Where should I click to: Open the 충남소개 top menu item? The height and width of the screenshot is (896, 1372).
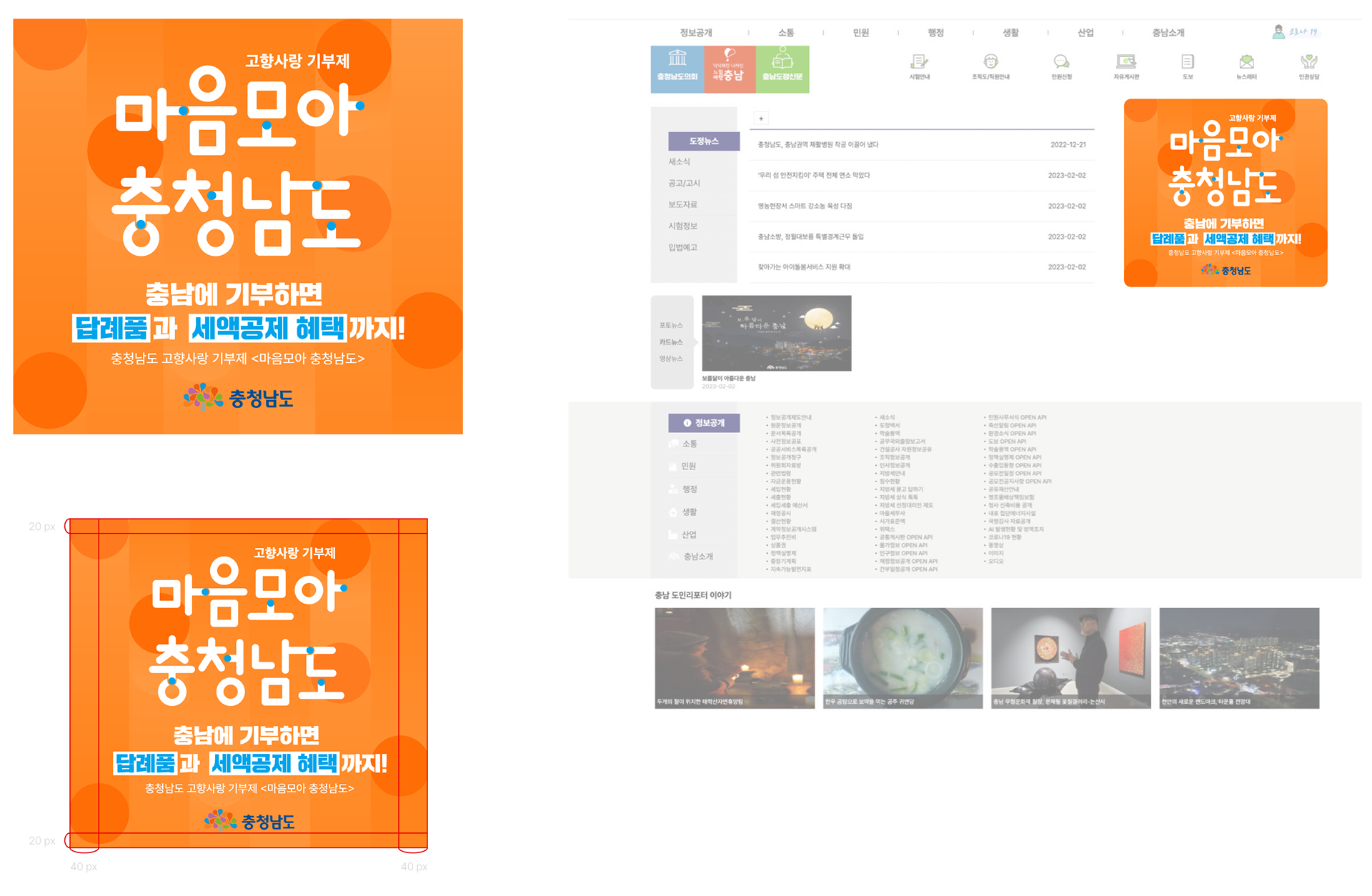coord(1168,33)
